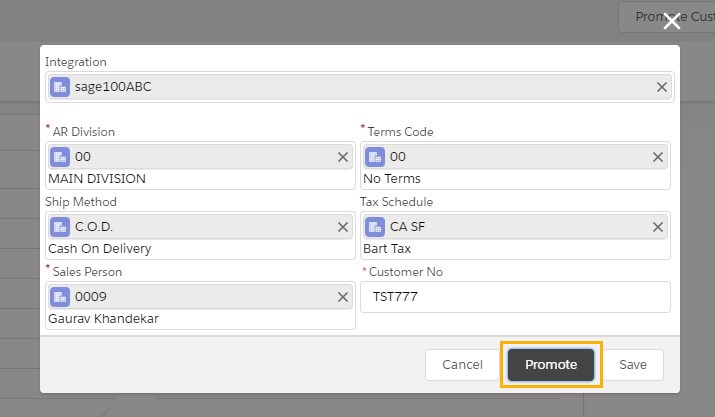Click the Bart Tax description text
The width and height of the screenshot is (715, 417).
387,249
